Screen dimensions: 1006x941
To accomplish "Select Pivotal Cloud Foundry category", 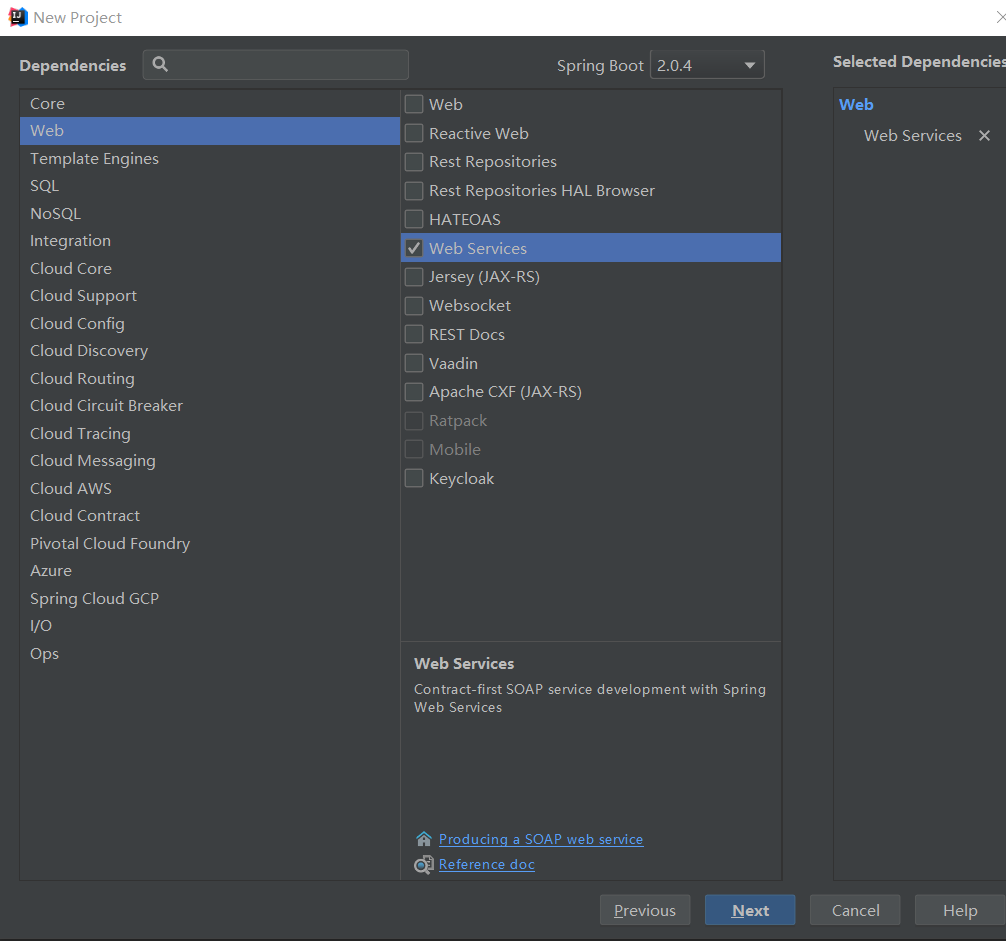I will 210,543.
